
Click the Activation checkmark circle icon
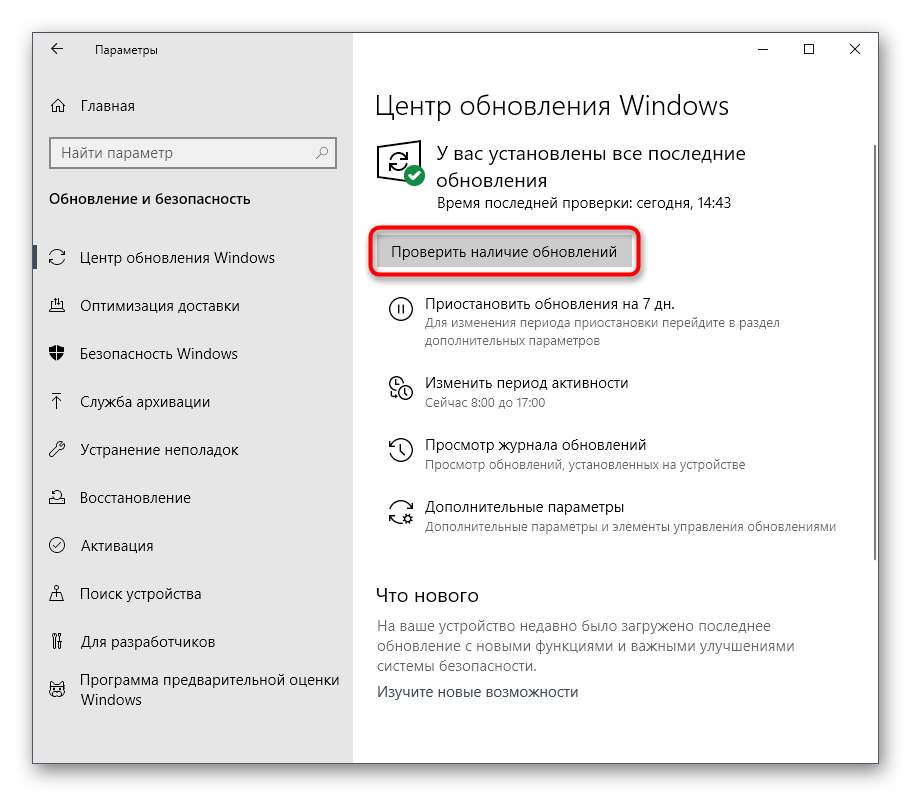[x=58, y=546]
